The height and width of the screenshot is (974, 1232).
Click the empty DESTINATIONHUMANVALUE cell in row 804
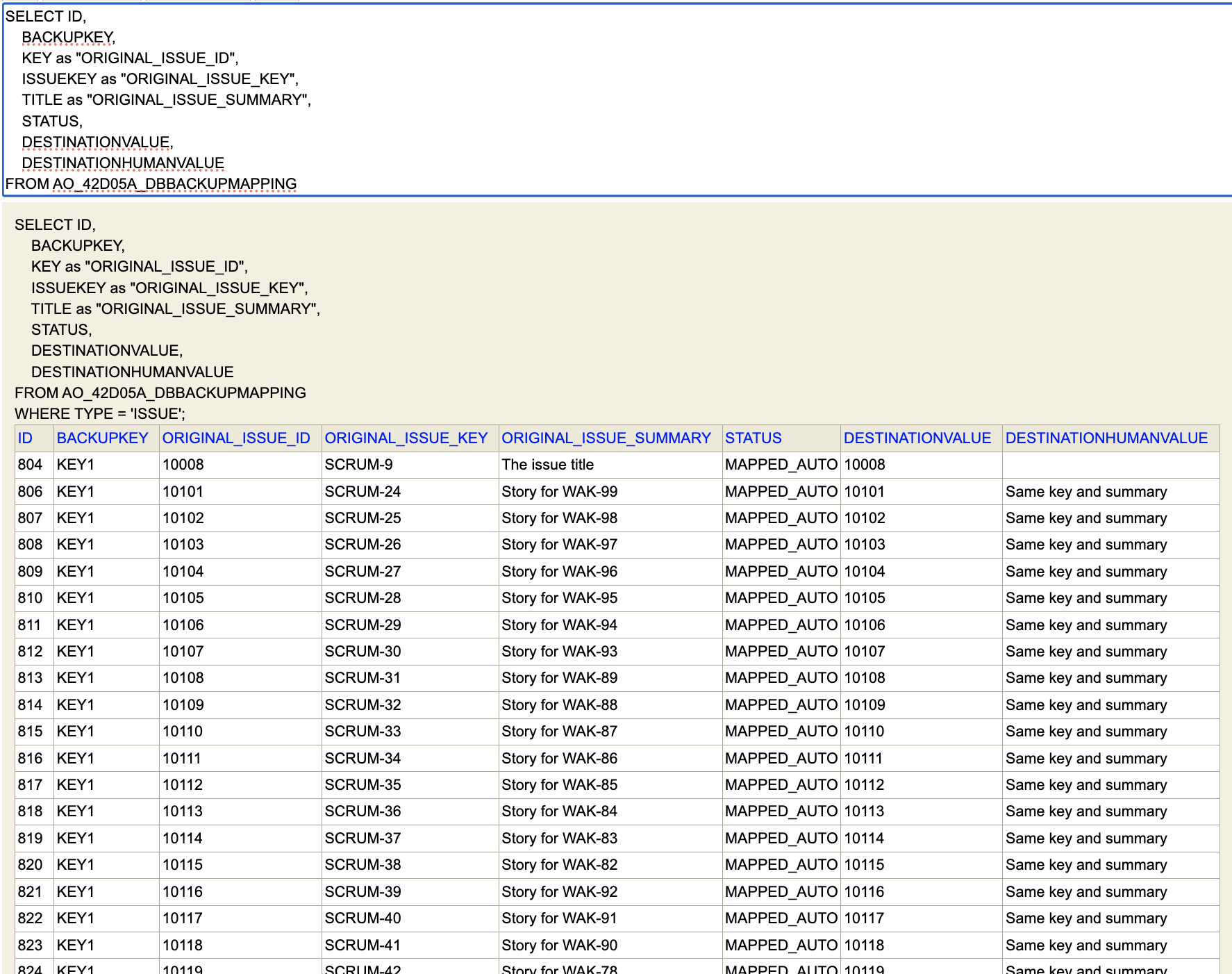[1110, 465]
